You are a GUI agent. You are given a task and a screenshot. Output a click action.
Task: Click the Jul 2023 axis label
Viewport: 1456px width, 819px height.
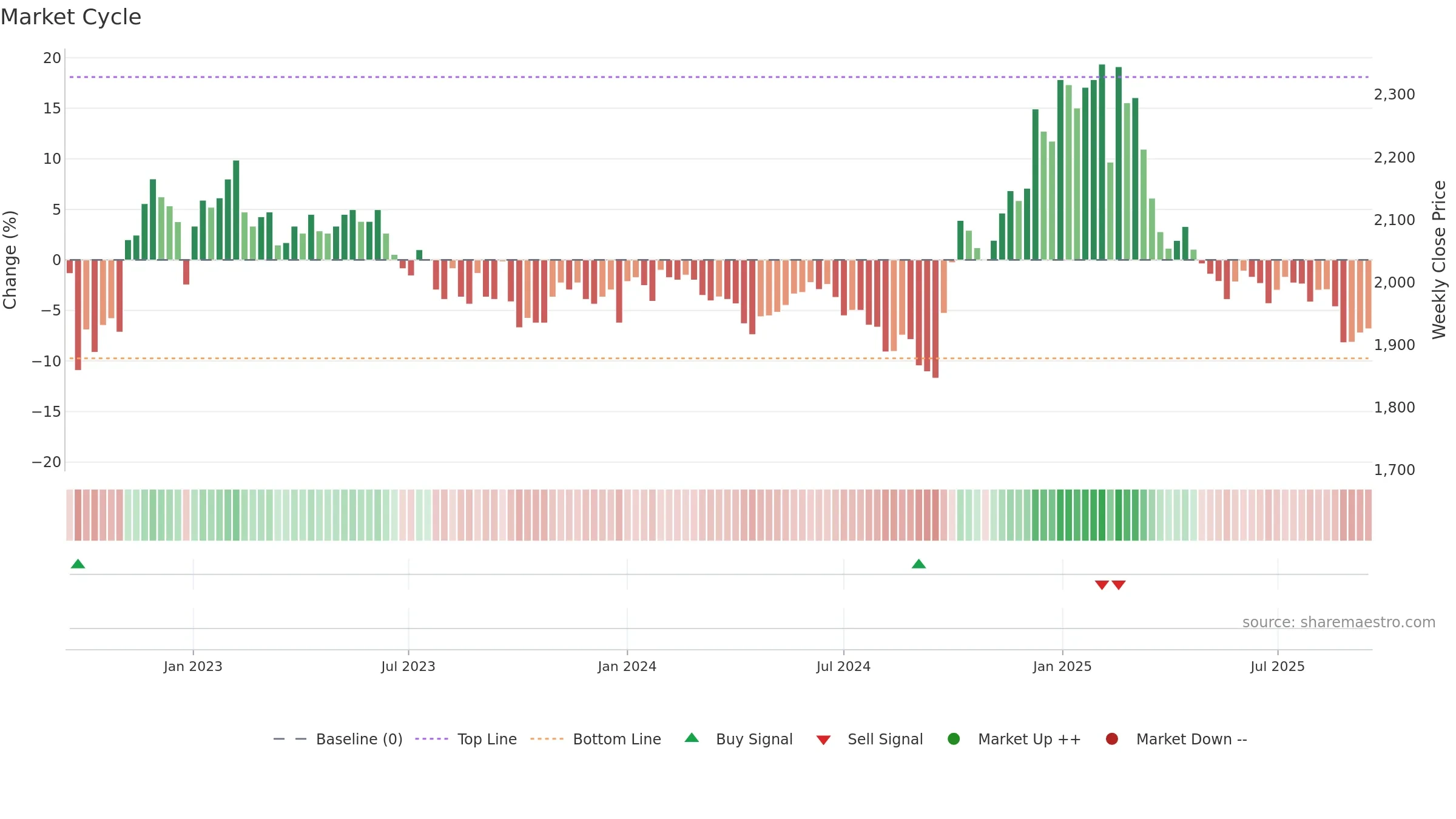coord(408,667)
